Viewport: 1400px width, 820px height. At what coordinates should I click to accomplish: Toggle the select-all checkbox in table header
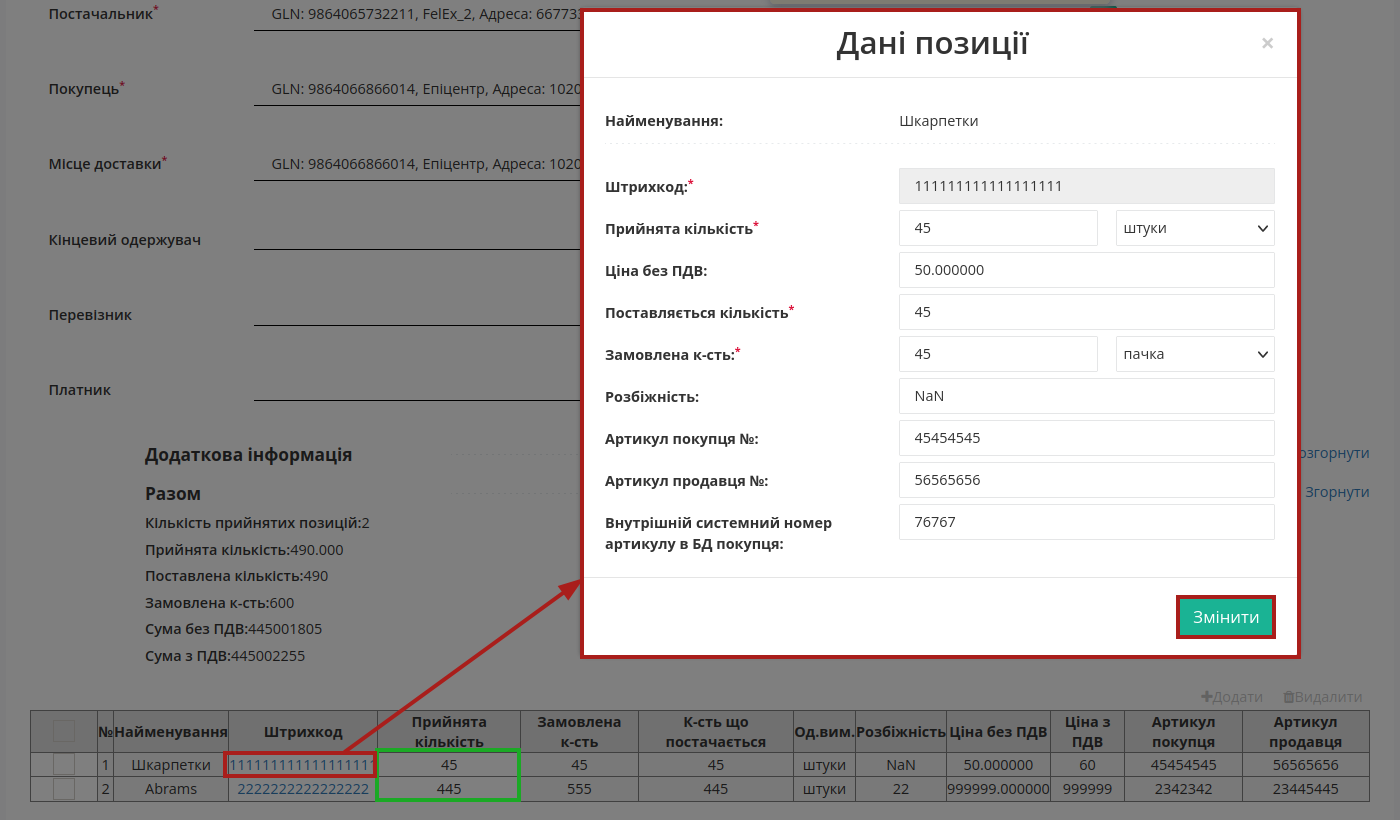click(x=64, y=731)
